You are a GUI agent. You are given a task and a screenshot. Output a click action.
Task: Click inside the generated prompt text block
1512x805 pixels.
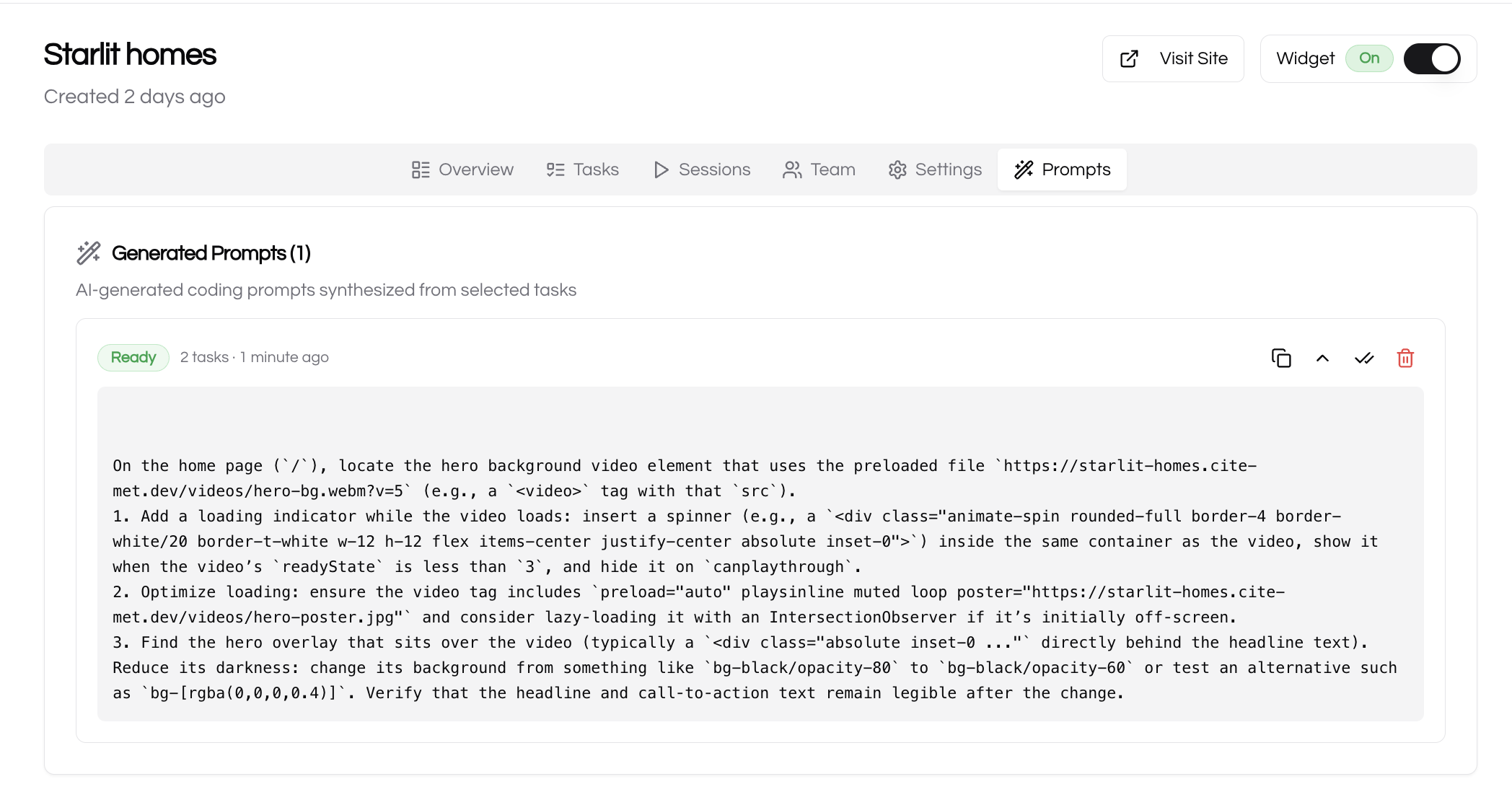point(760,554)
